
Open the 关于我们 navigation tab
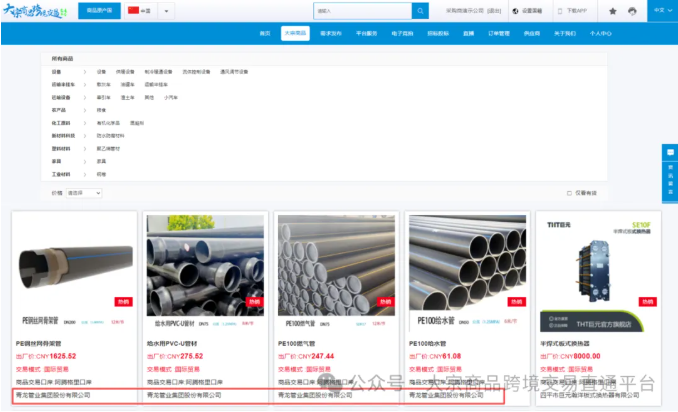pyautogui.click(x=564, y=33)
